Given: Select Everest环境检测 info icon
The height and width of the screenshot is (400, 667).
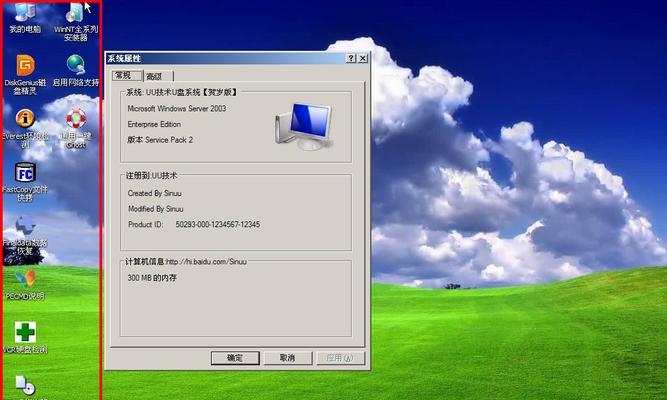Looking at the screenshot, I should (x=25, y=128).
